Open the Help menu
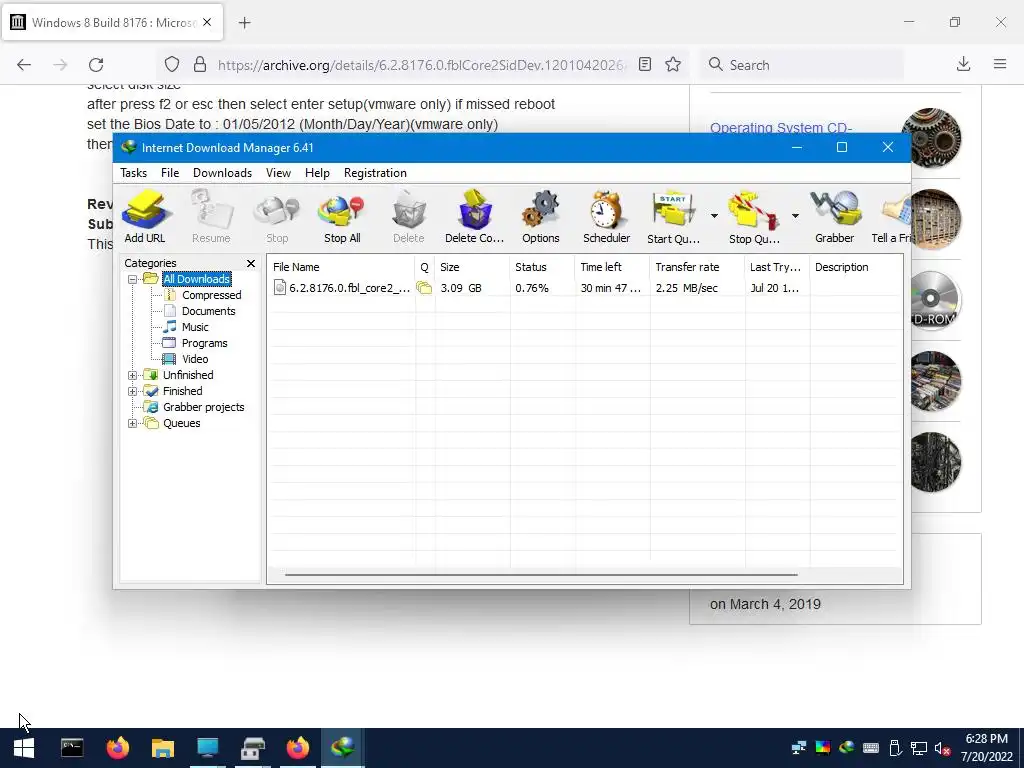1024x768 pixels. click(x=317, y=172)
